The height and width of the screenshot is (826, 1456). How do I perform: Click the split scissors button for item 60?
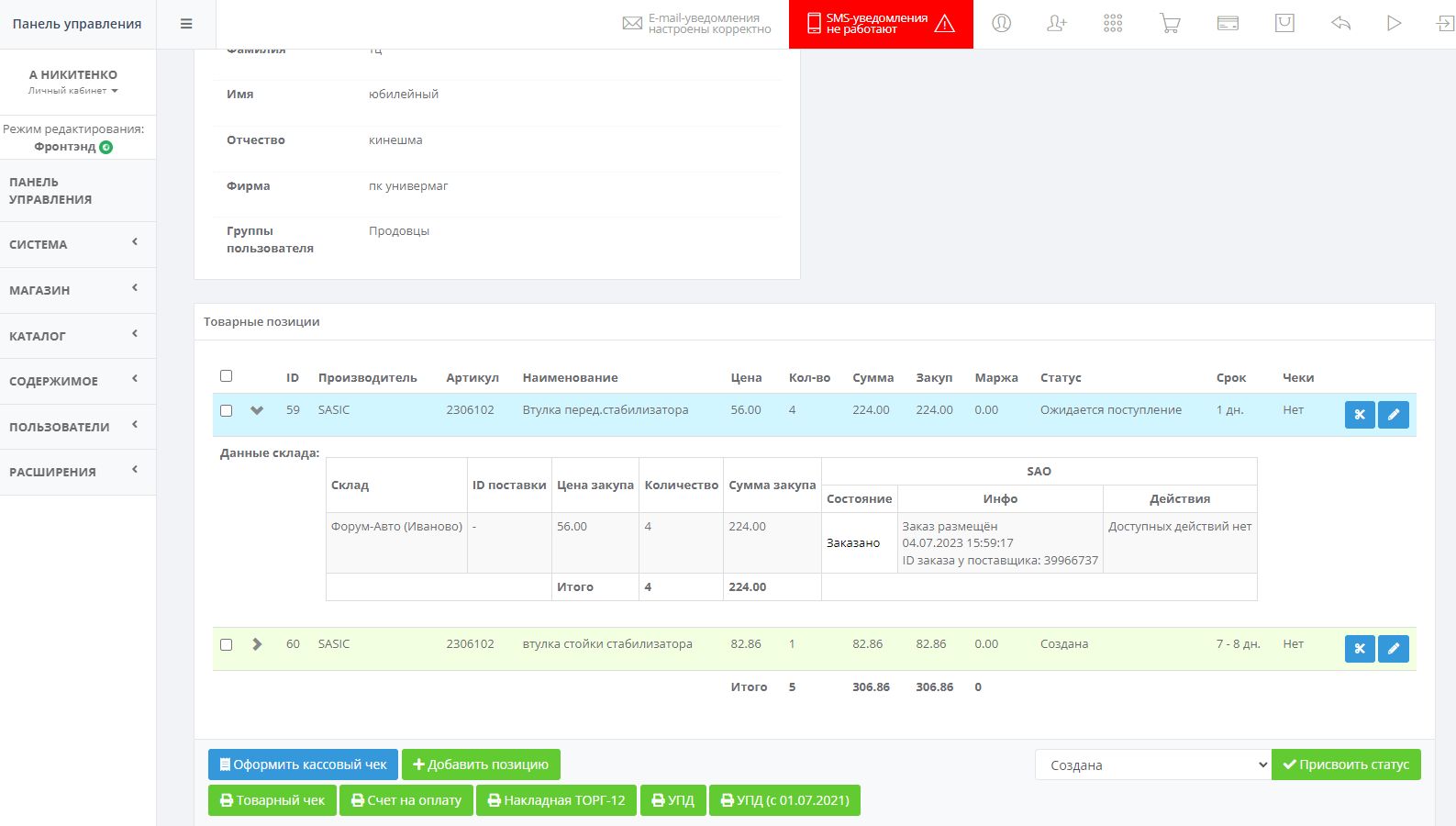pyautogui.click(x=1359, y=649)
